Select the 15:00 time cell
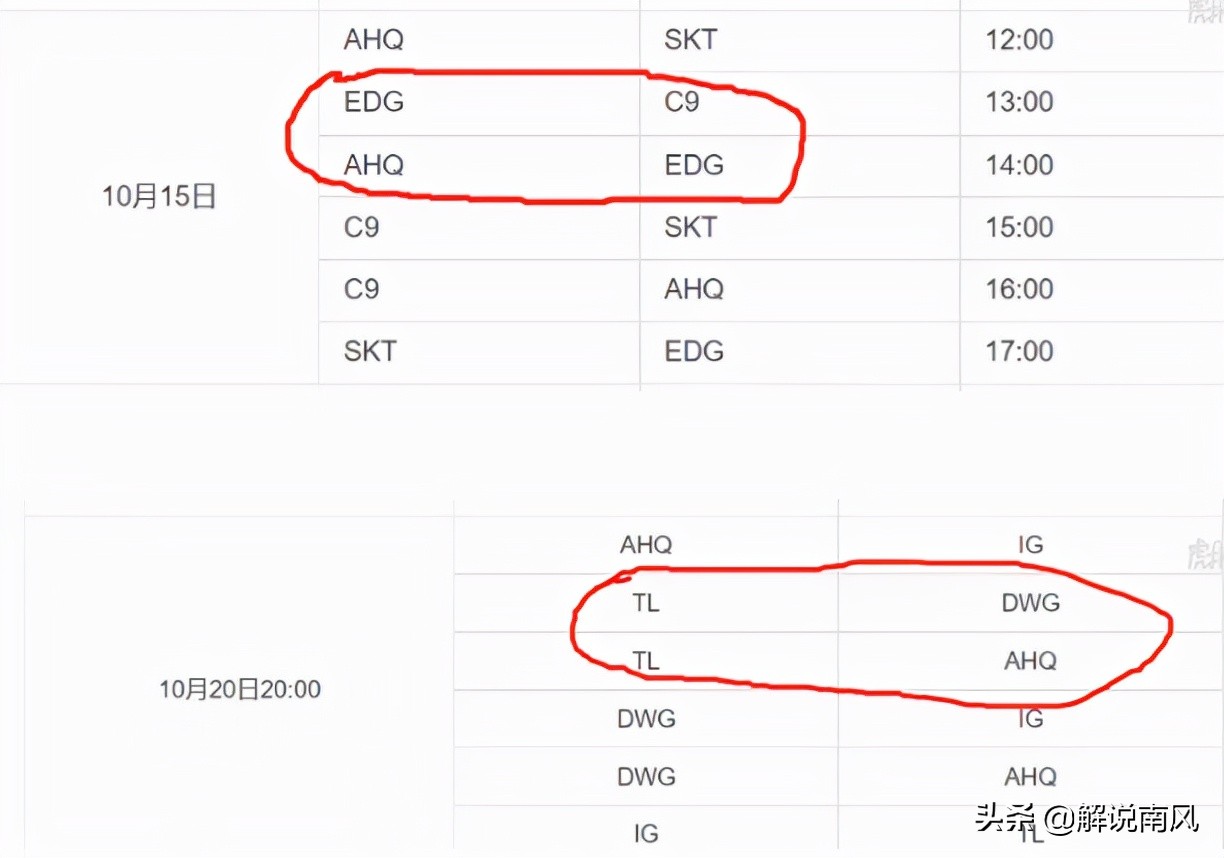The image size is (1224, 858). click(1019, 227)
